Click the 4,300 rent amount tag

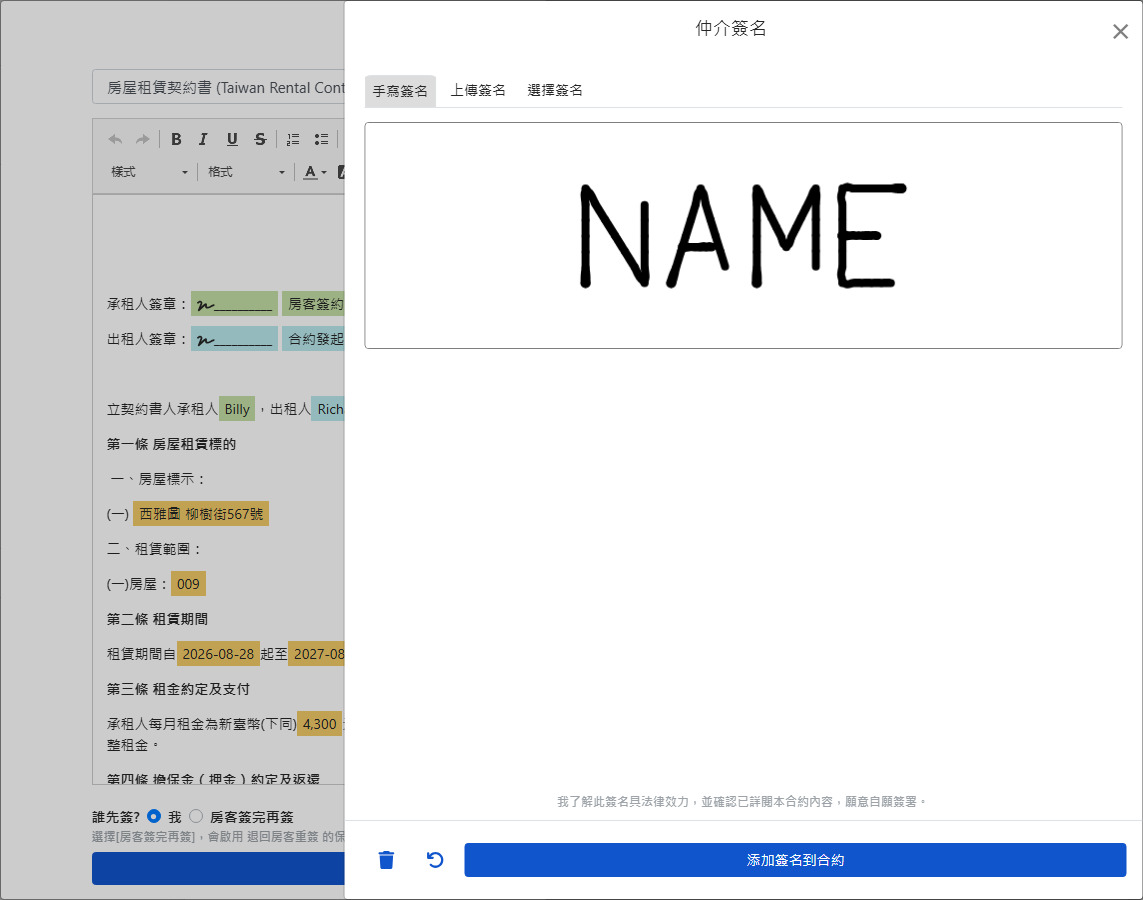click(x=319, y=724)
